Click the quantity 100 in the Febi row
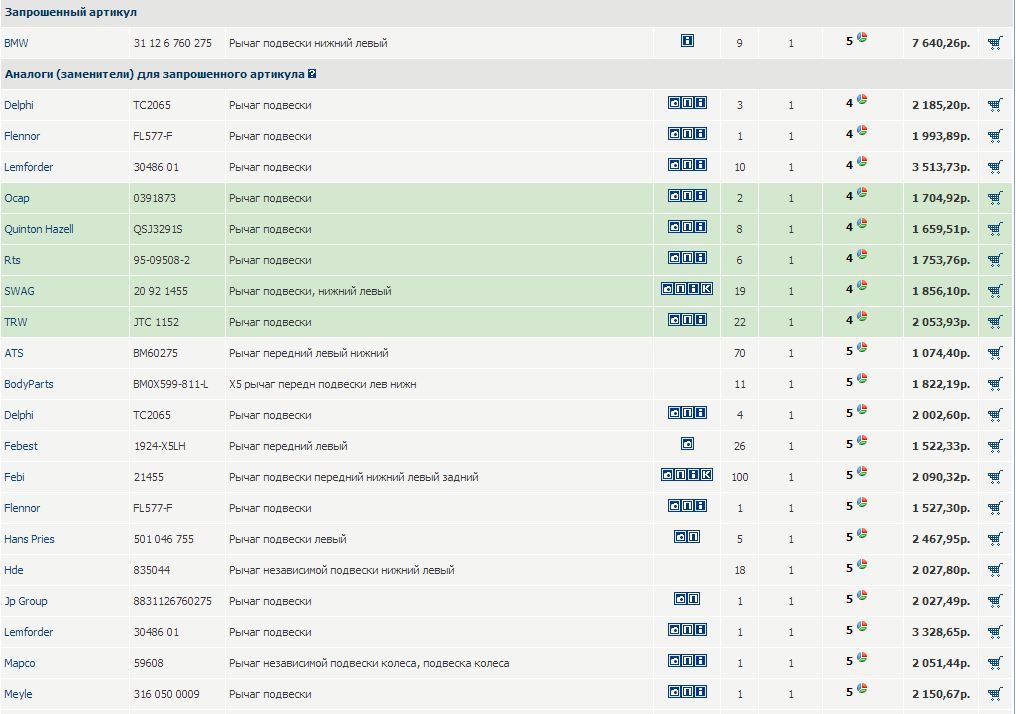The height and width of the screenshot is (714, 1016). pos(739,478)
